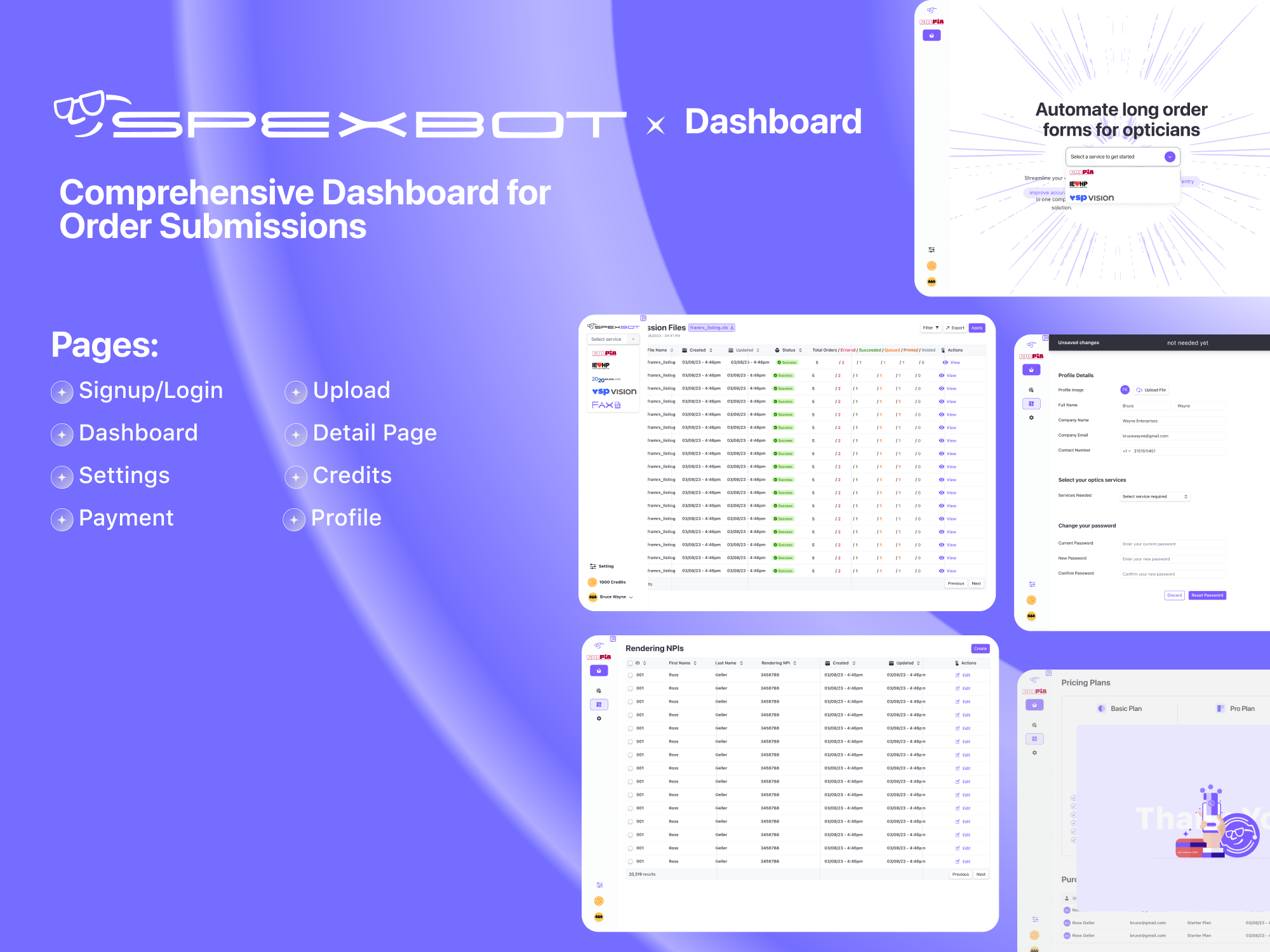1270x952 pixels.
Task: Click the Reset Password button
Action: 1206,595
